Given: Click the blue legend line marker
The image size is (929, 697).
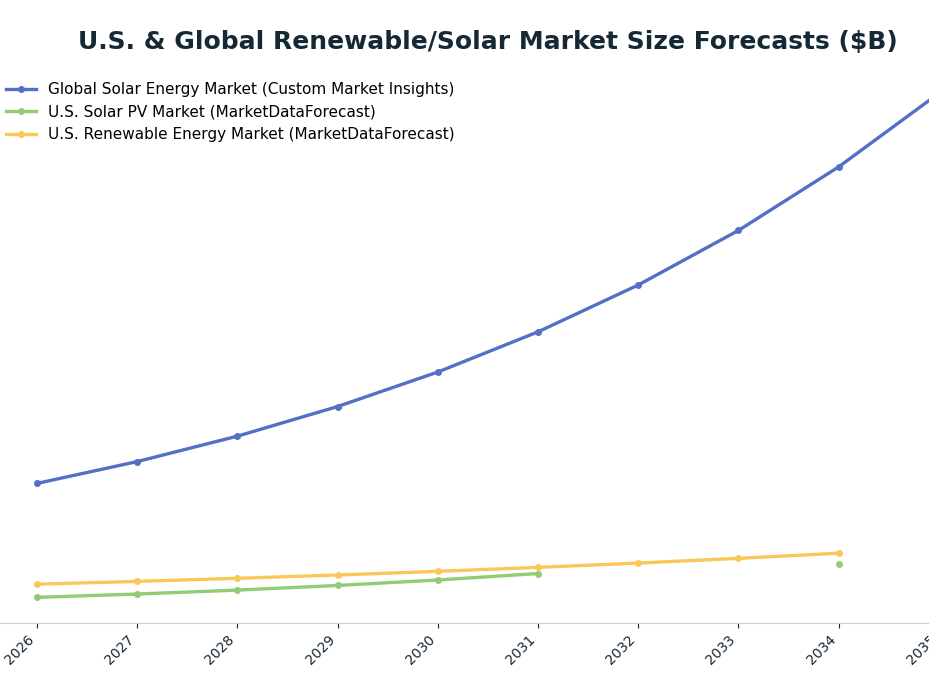Looking at the screenshot, I should [x=21, y=89].
